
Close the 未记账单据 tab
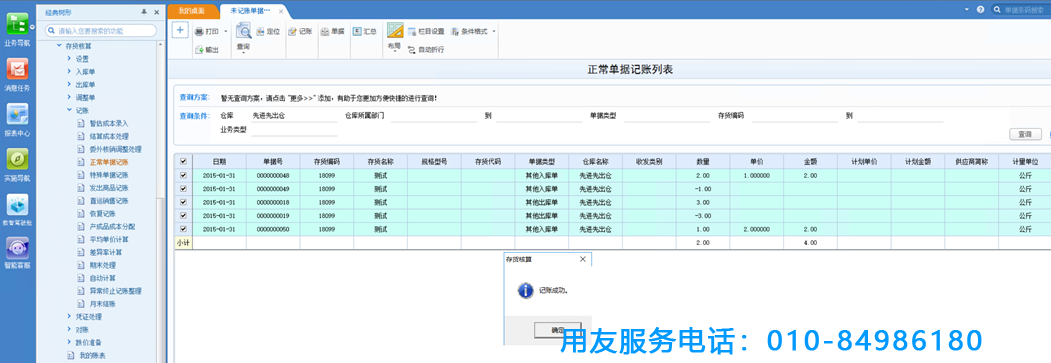click(x=281, y=11)
